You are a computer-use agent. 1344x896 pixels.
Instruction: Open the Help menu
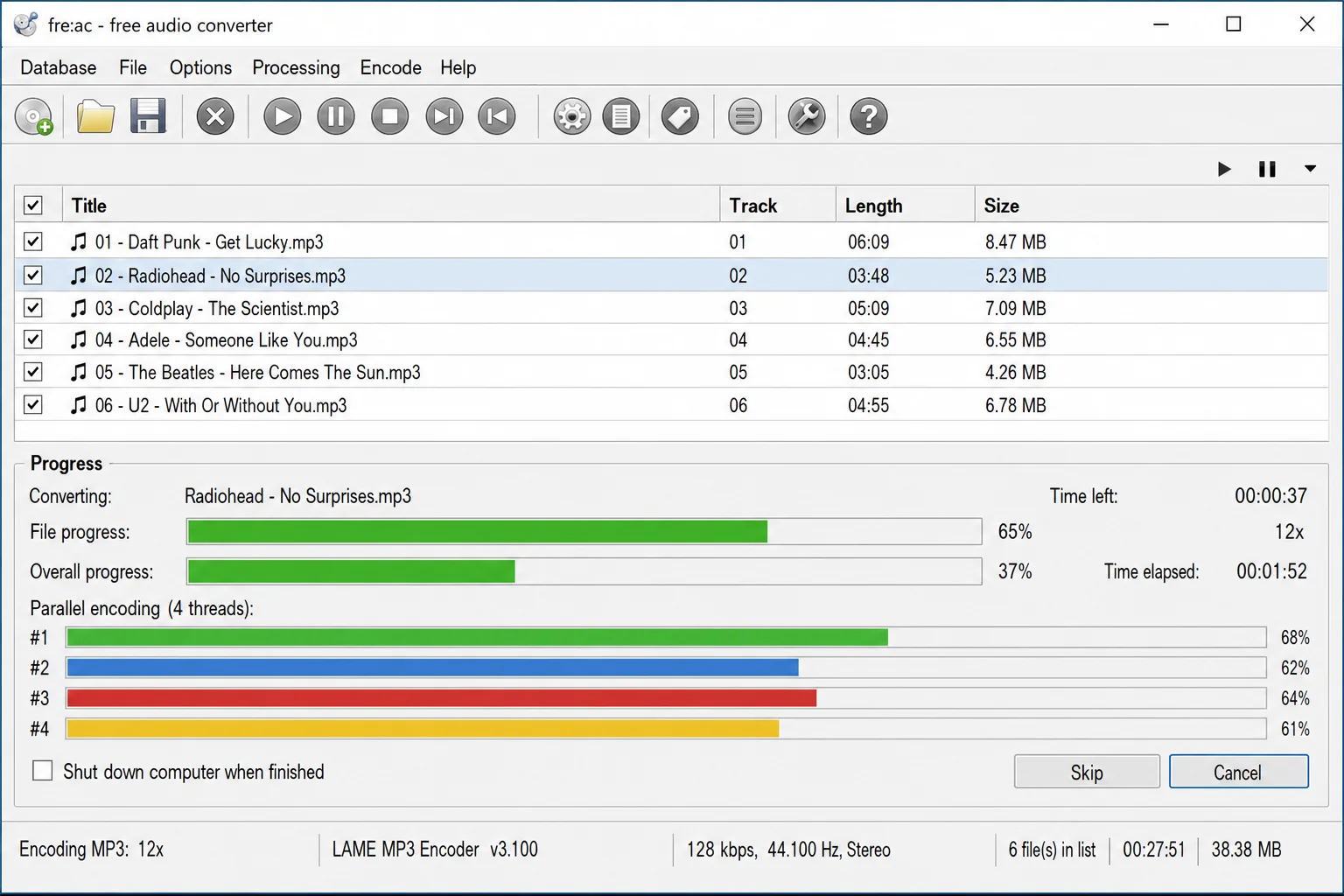(458, 67)
